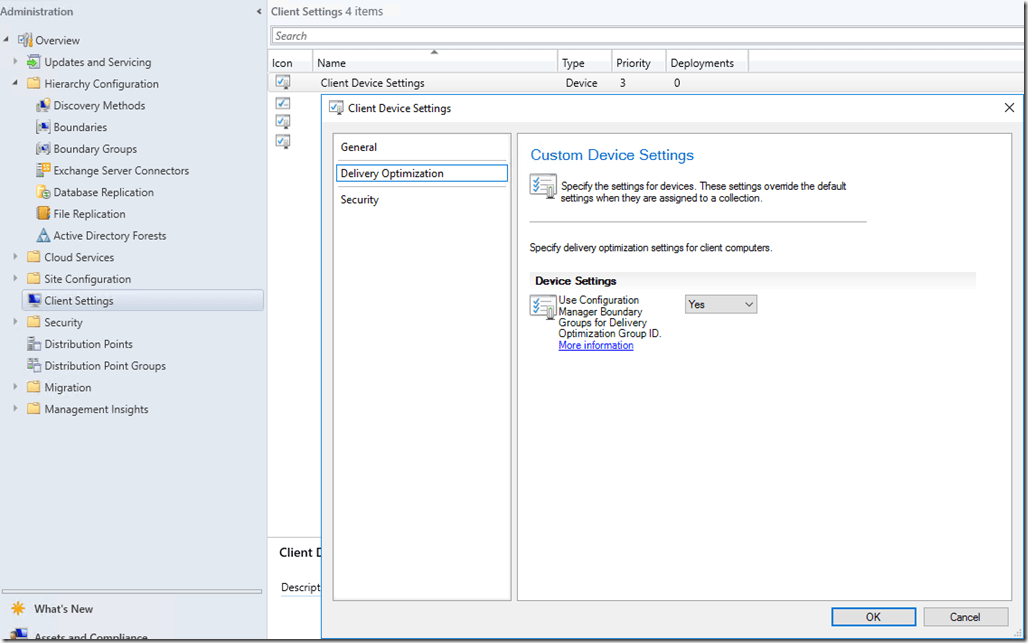Collapse the Hierarchy Configuration node
The image size is (1028, 643).
[x=15, y=84]
